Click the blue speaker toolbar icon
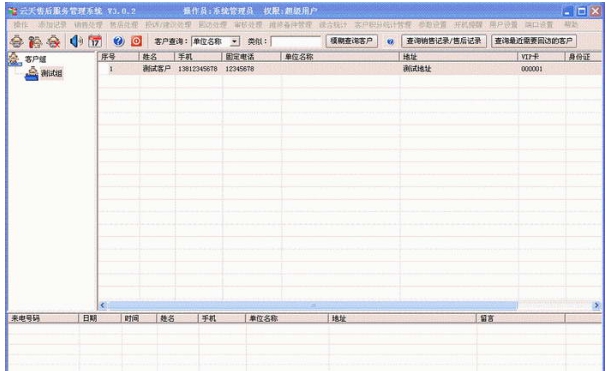Viewport: 606px width, 371px height. click(76, 41)
